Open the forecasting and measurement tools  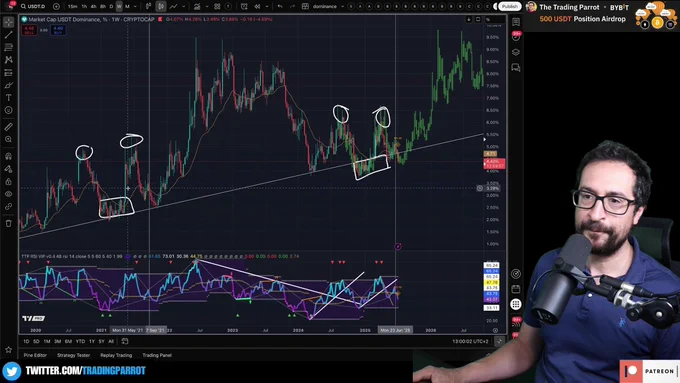pos(9,73)
